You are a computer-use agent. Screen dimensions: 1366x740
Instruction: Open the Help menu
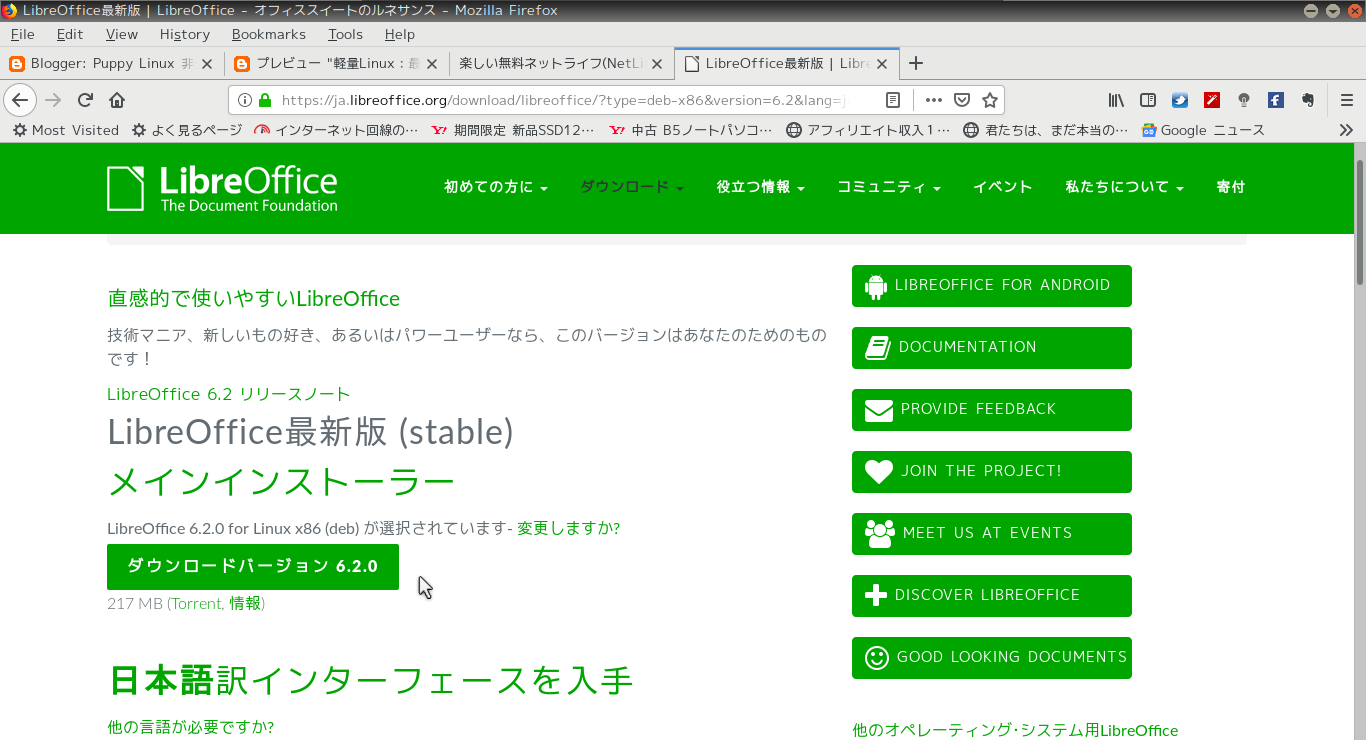[400, 34]
